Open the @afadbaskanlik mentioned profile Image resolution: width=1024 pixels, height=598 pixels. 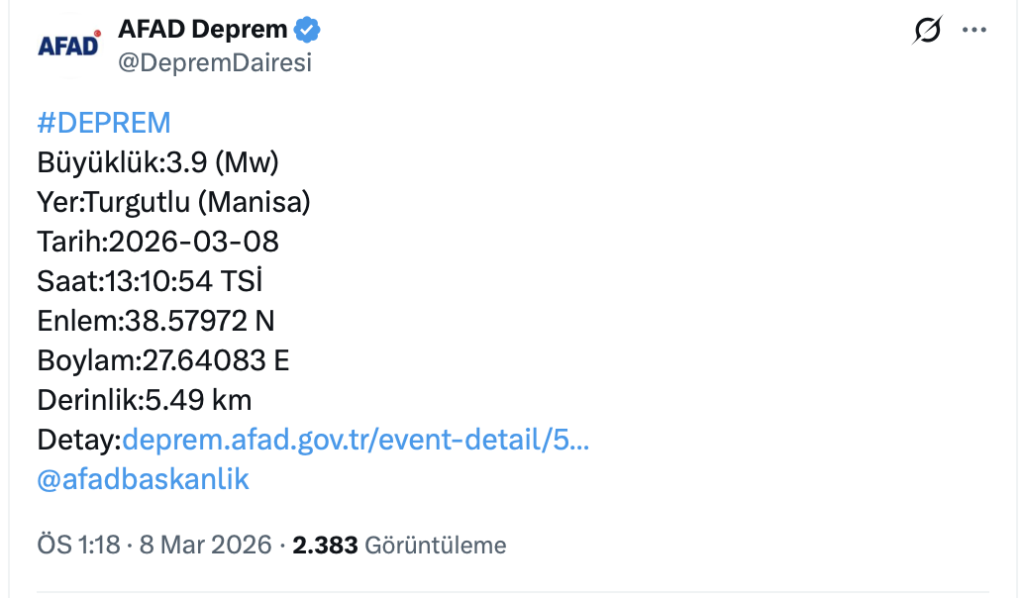pos(145,479)
